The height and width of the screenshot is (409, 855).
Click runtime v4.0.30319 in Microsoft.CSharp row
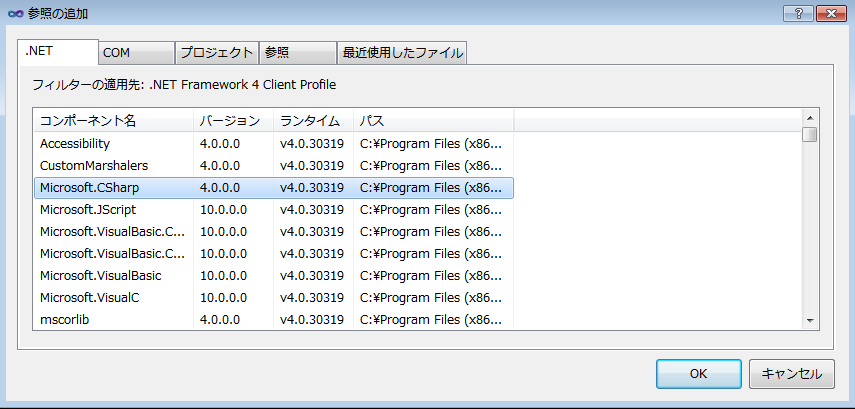click(312, 188)
